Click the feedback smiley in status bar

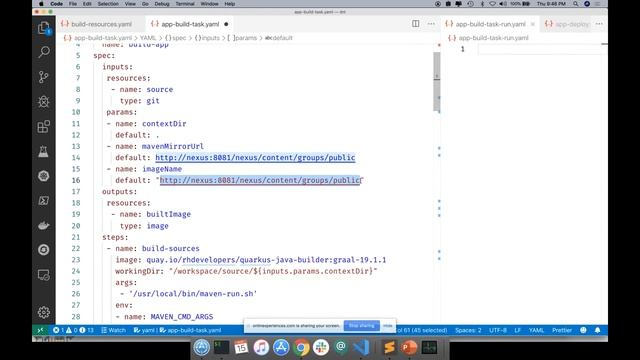[x=583, y=330]
